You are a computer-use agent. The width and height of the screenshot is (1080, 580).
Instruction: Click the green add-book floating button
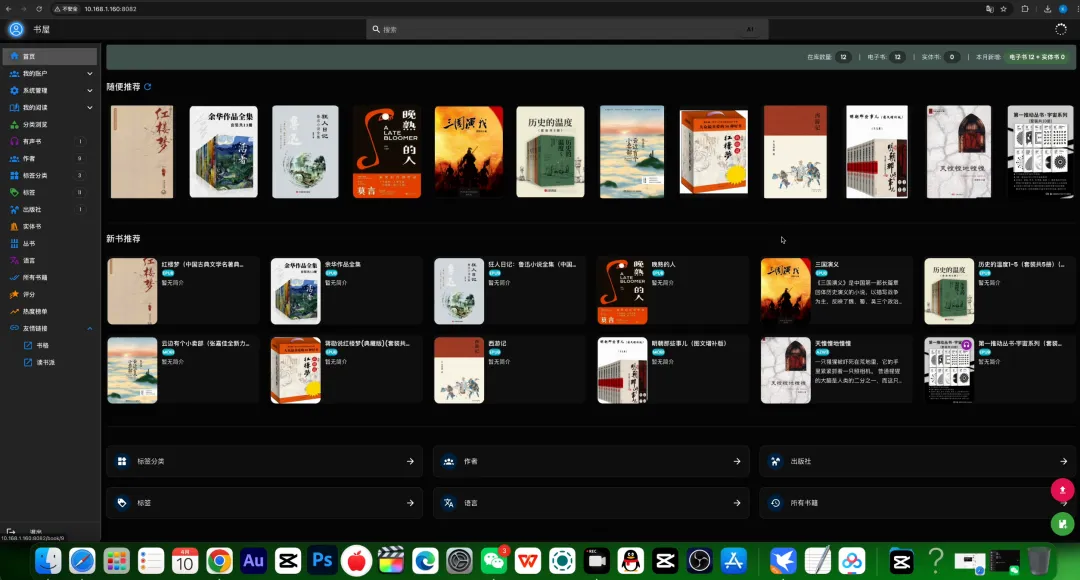(x=1062, y=524)
